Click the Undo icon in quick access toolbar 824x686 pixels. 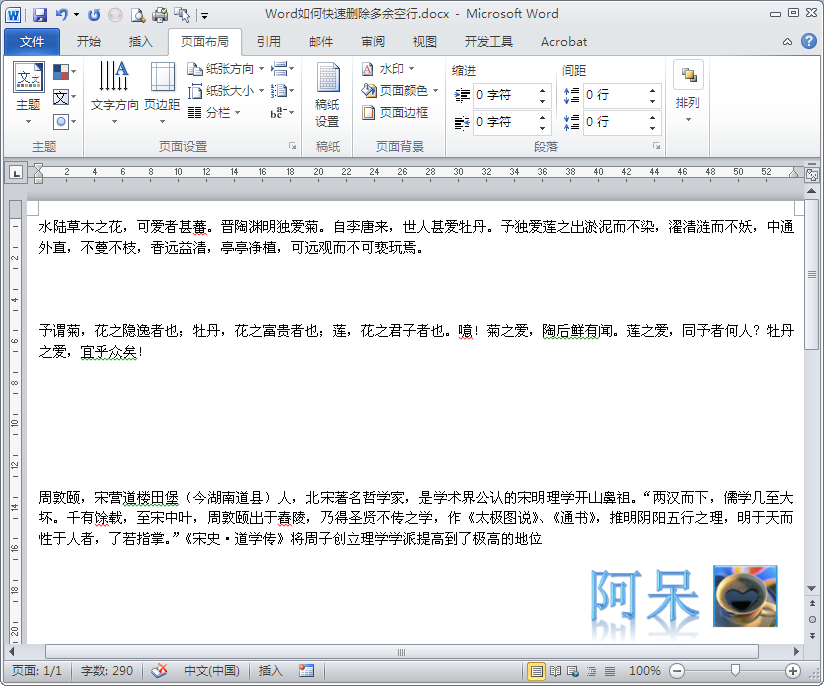click(62, 15)
